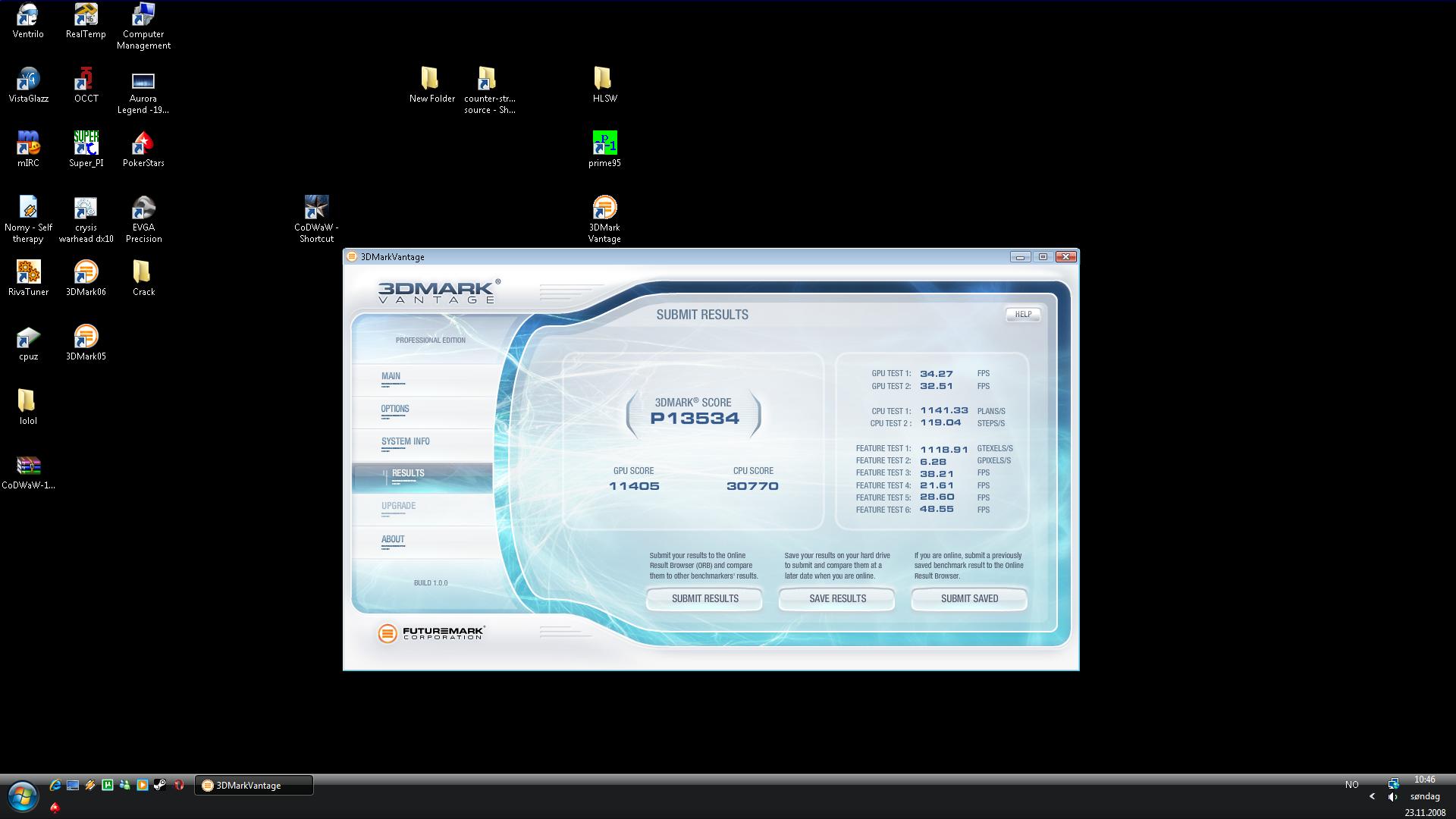Screen dimensions: 1456x819
Task: Click the 3DMarkVantage taskbar button
Action: pos(254,786)
